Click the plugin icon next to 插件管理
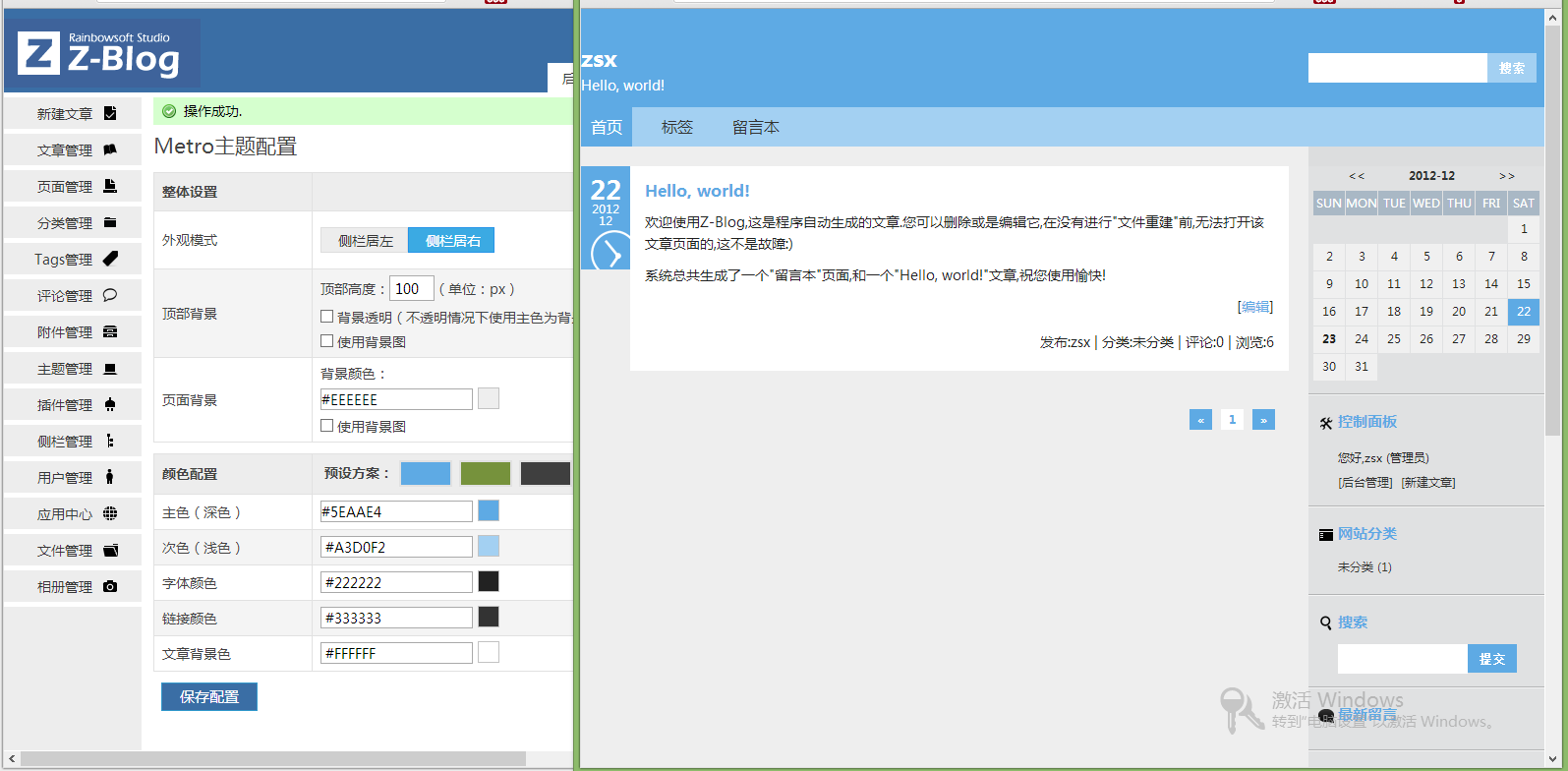 pyautogui.click(x=110, y=404)
